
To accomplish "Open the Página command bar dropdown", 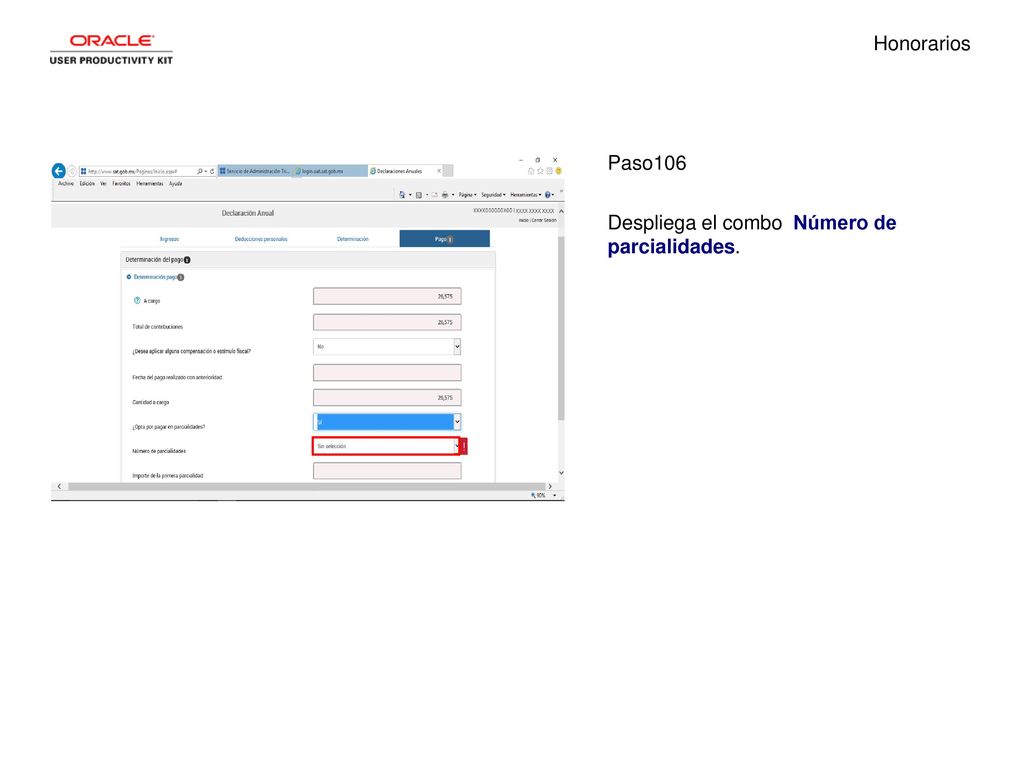I will (x=468, y=195).
